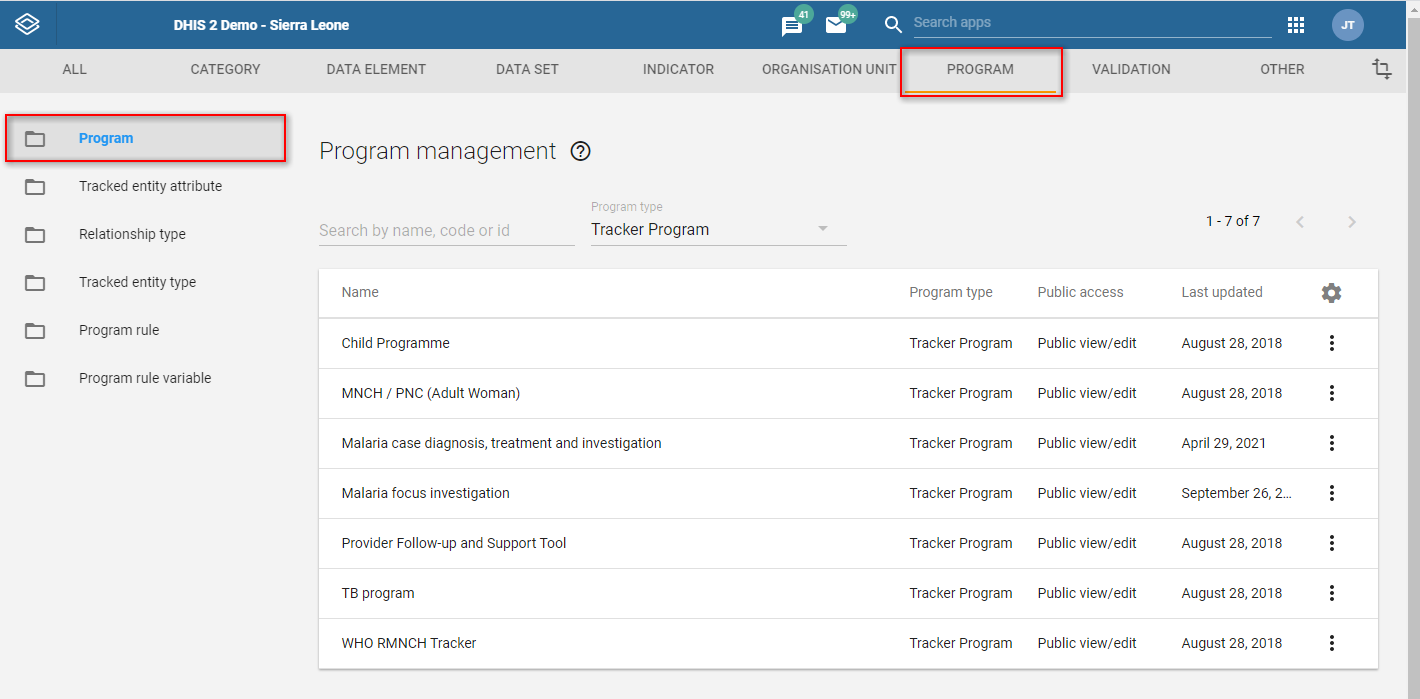The height and width of the screenshot is (699, 1420).
Task: Select Program rule variable in sidebar
Action: [x=145, y=378]
